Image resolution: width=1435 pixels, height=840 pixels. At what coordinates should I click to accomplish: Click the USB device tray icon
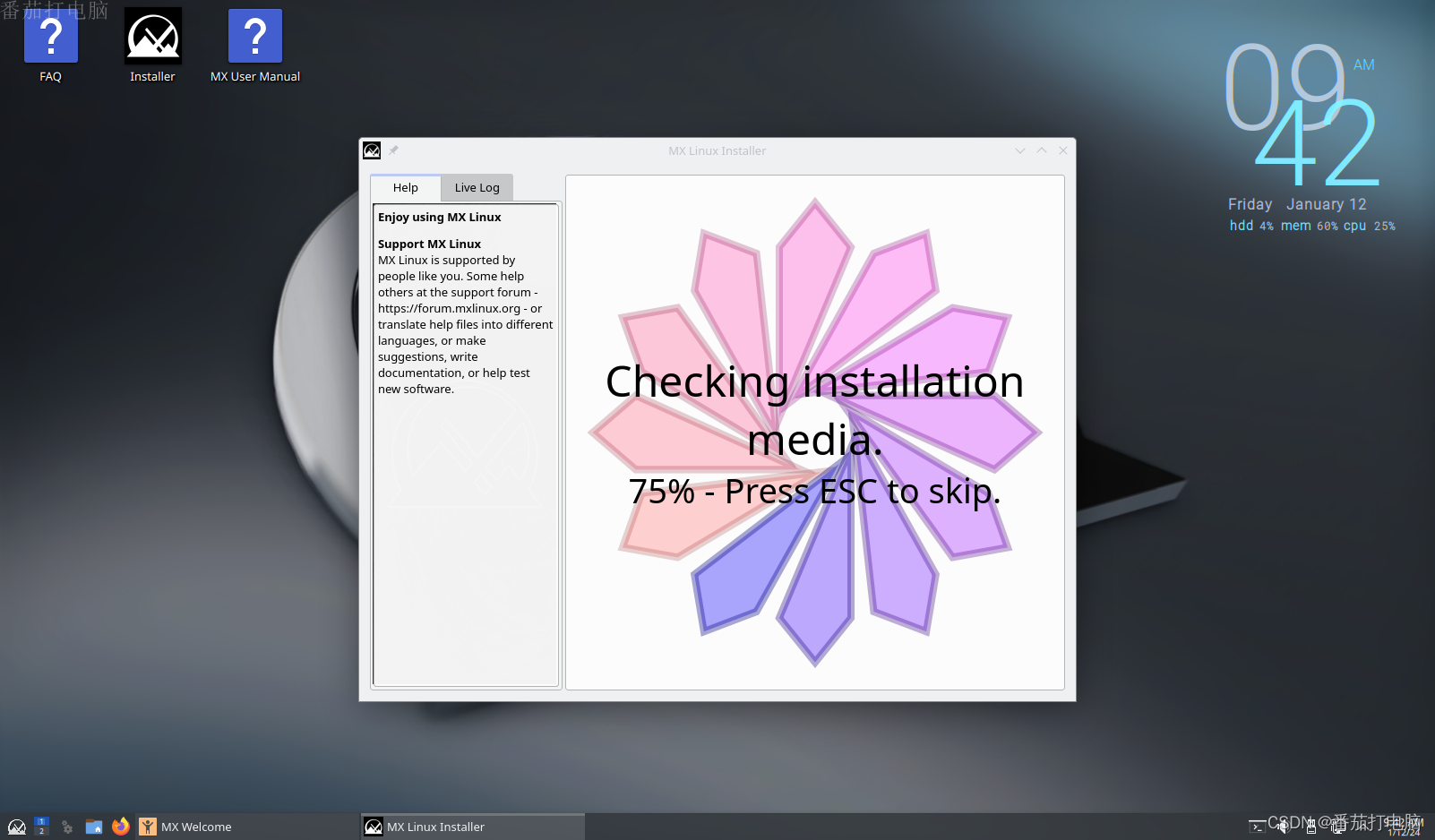tap(1311, 827)
